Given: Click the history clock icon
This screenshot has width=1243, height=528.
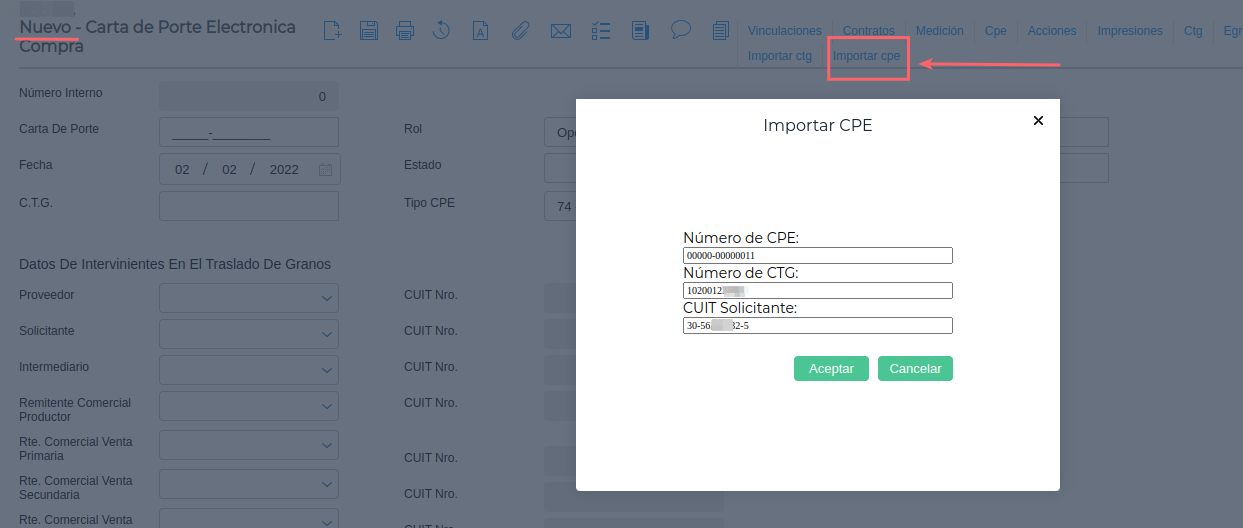Looking at the screenshot, I should [x=441, y=31].
